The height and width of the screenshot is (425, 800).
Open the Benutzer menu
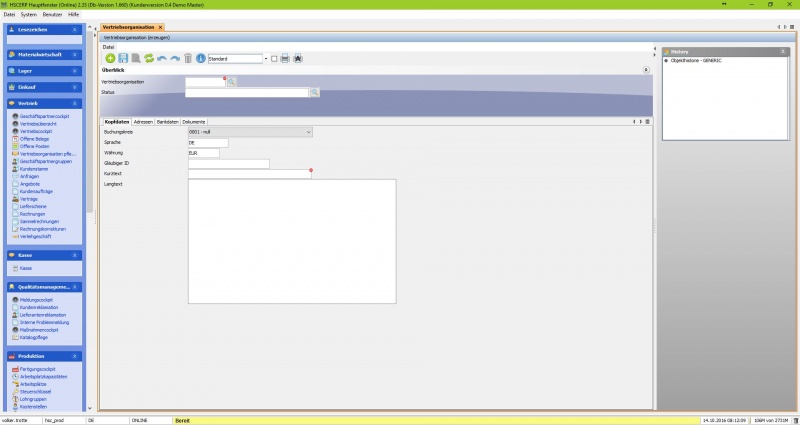52,14
